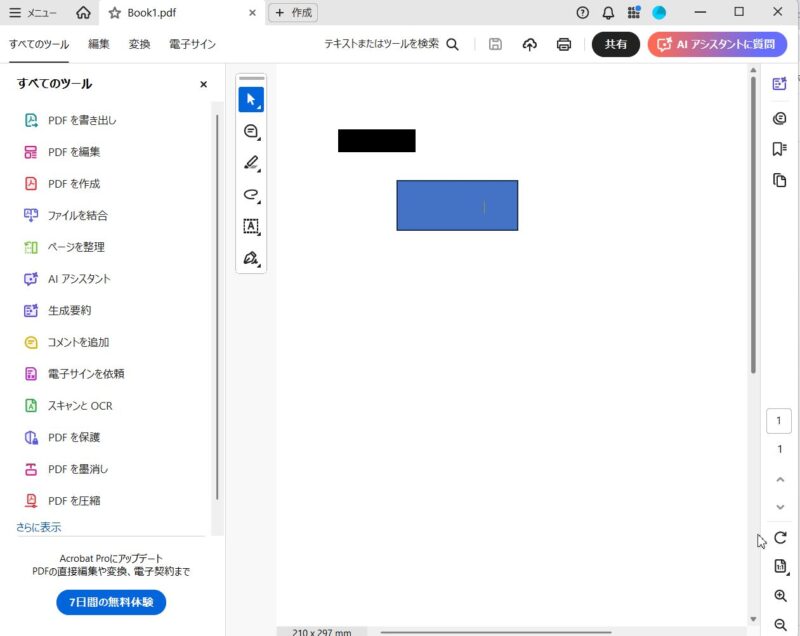800x636 pixels.
Task: Select the pencil drawing tool
Action: [251, 162]
